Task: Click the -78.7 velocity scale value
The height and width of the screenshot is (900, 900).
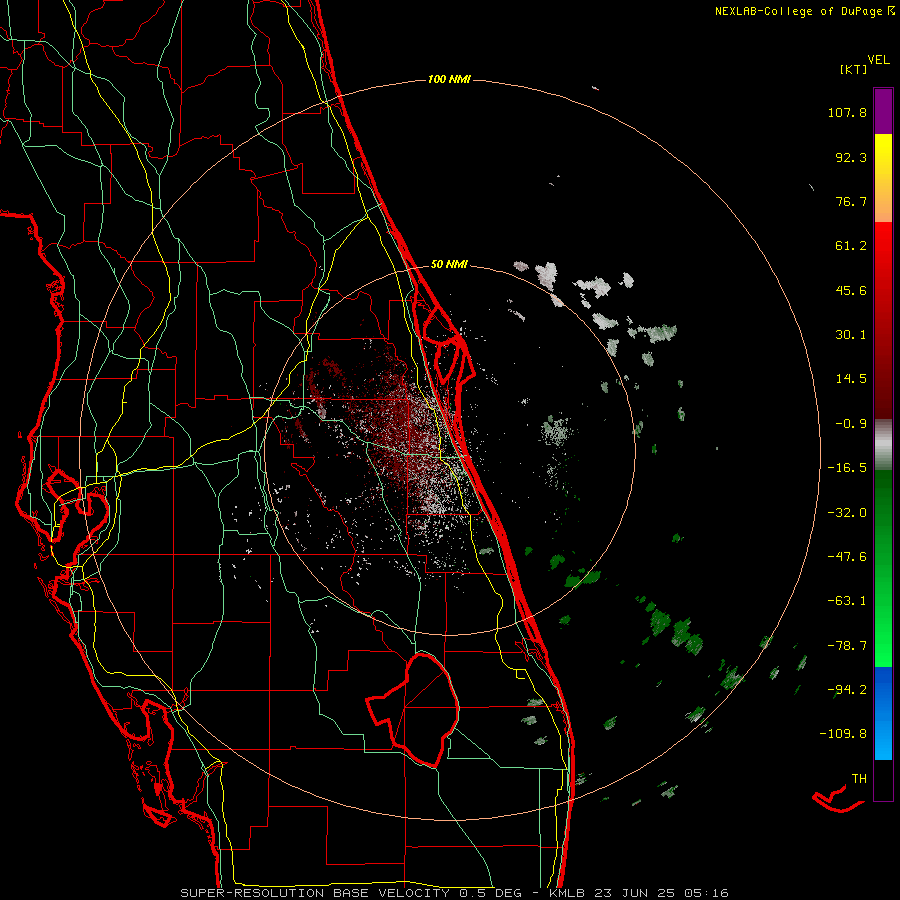Action: tap(847, 646)
